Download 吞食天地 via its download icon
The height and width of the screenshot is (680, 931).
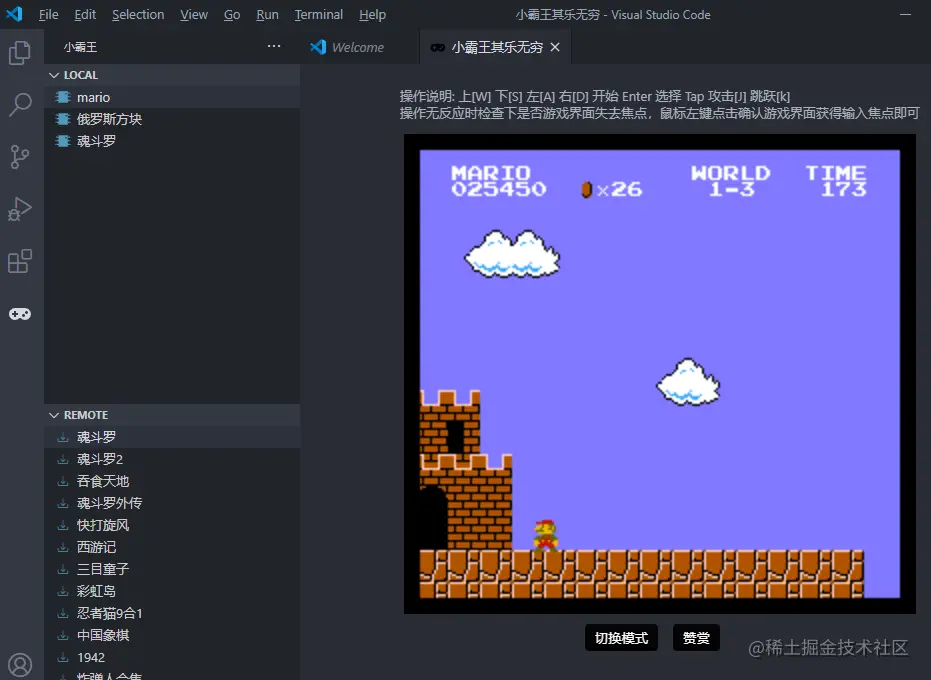62,481
